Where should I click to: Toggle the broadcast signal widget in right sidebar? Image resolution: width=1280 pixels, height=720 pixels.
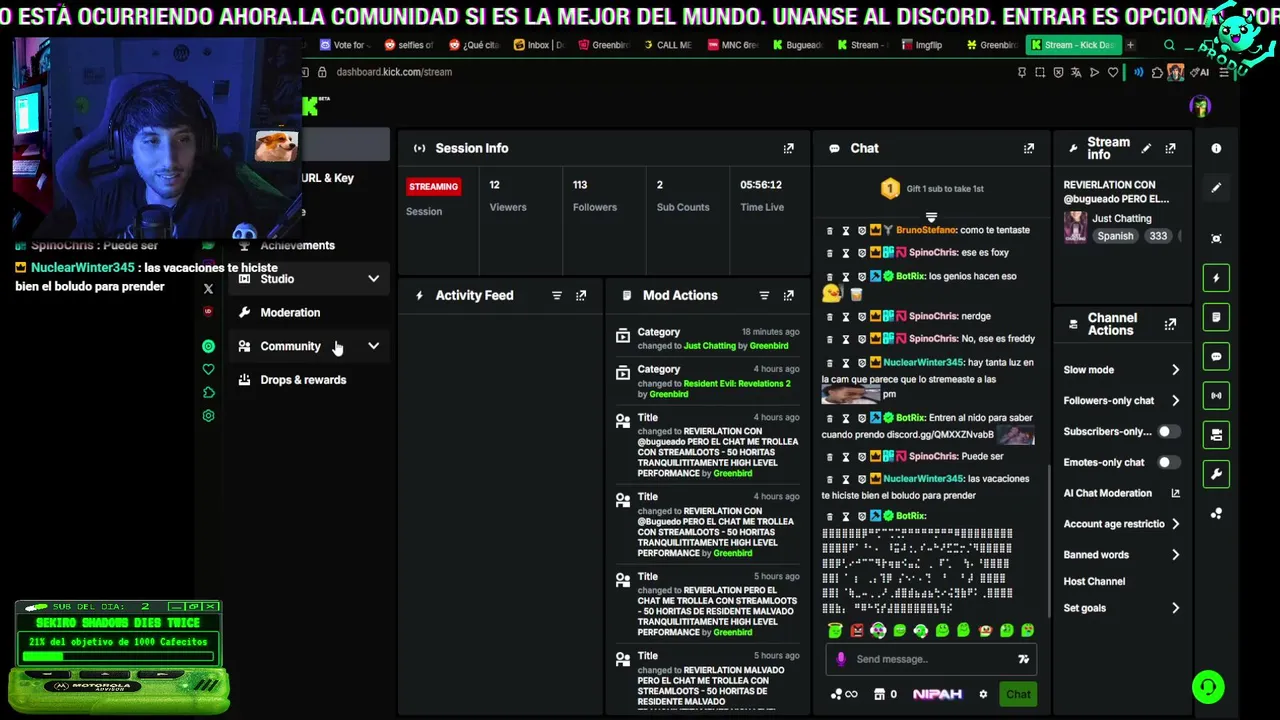(1216, 395)
